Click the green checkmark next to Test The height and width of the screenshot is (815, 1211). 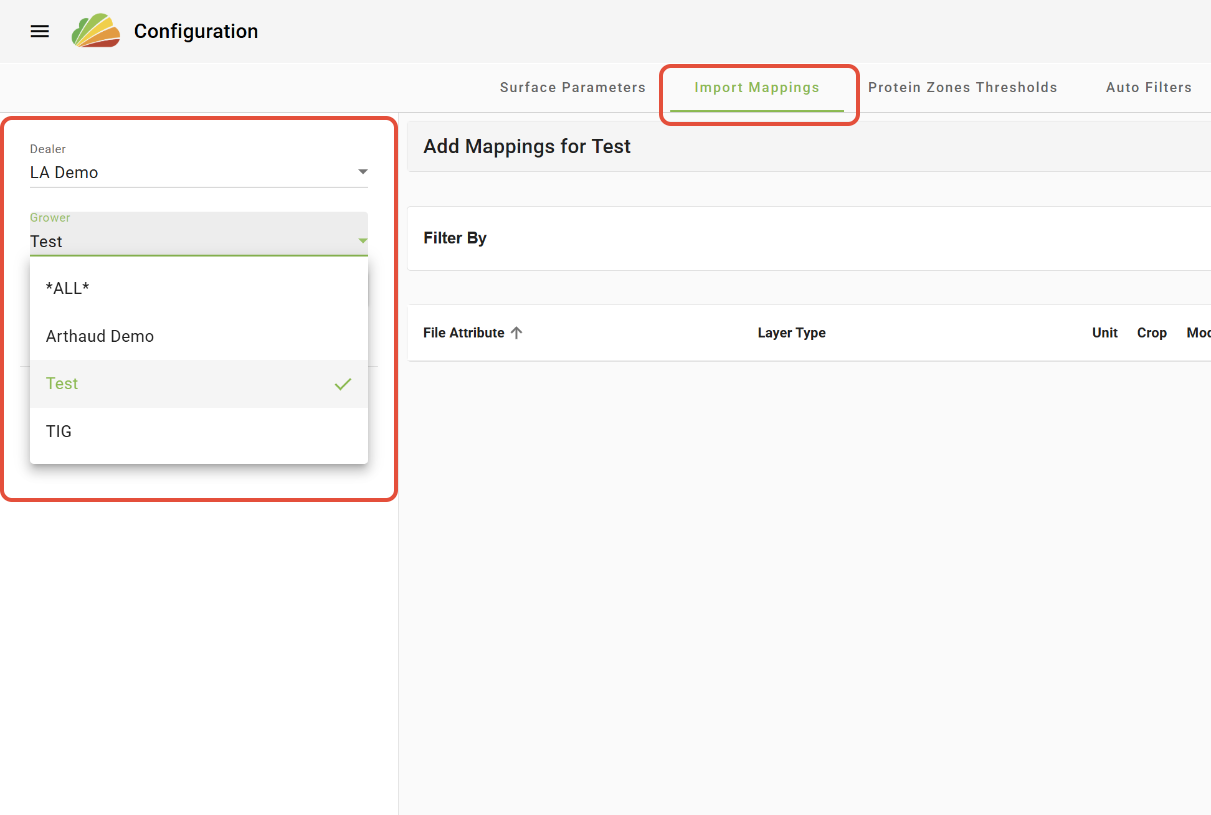pos(343,384)
